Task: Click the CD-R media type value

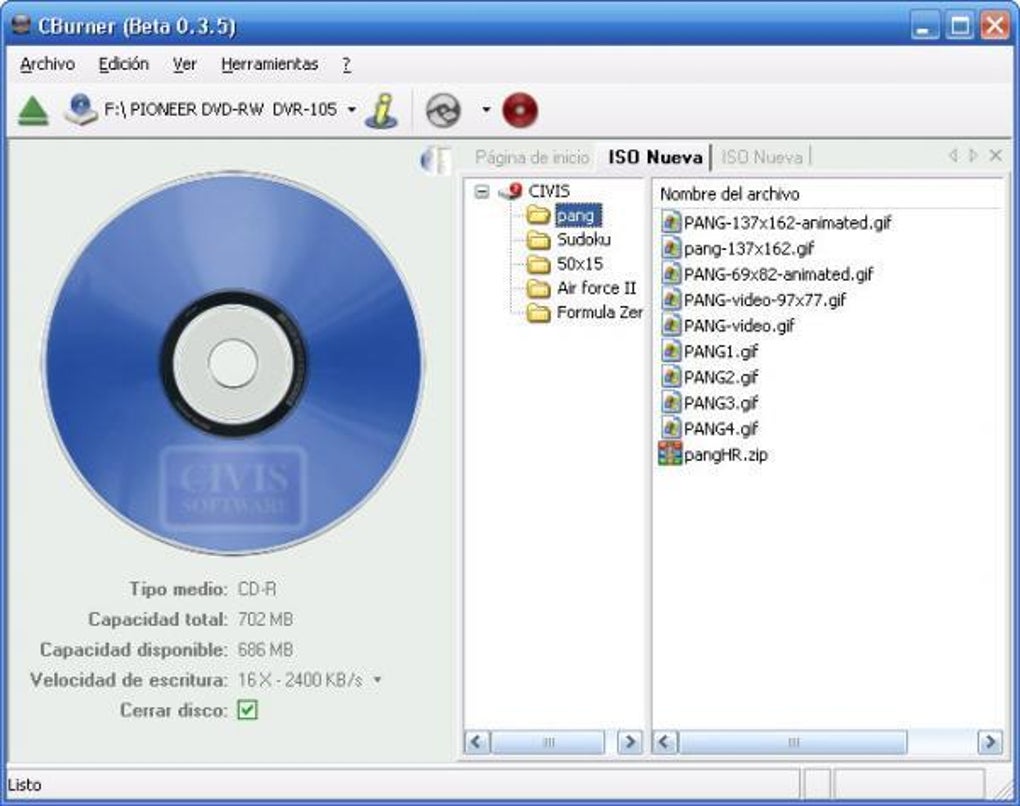Action: pos(257,589)
